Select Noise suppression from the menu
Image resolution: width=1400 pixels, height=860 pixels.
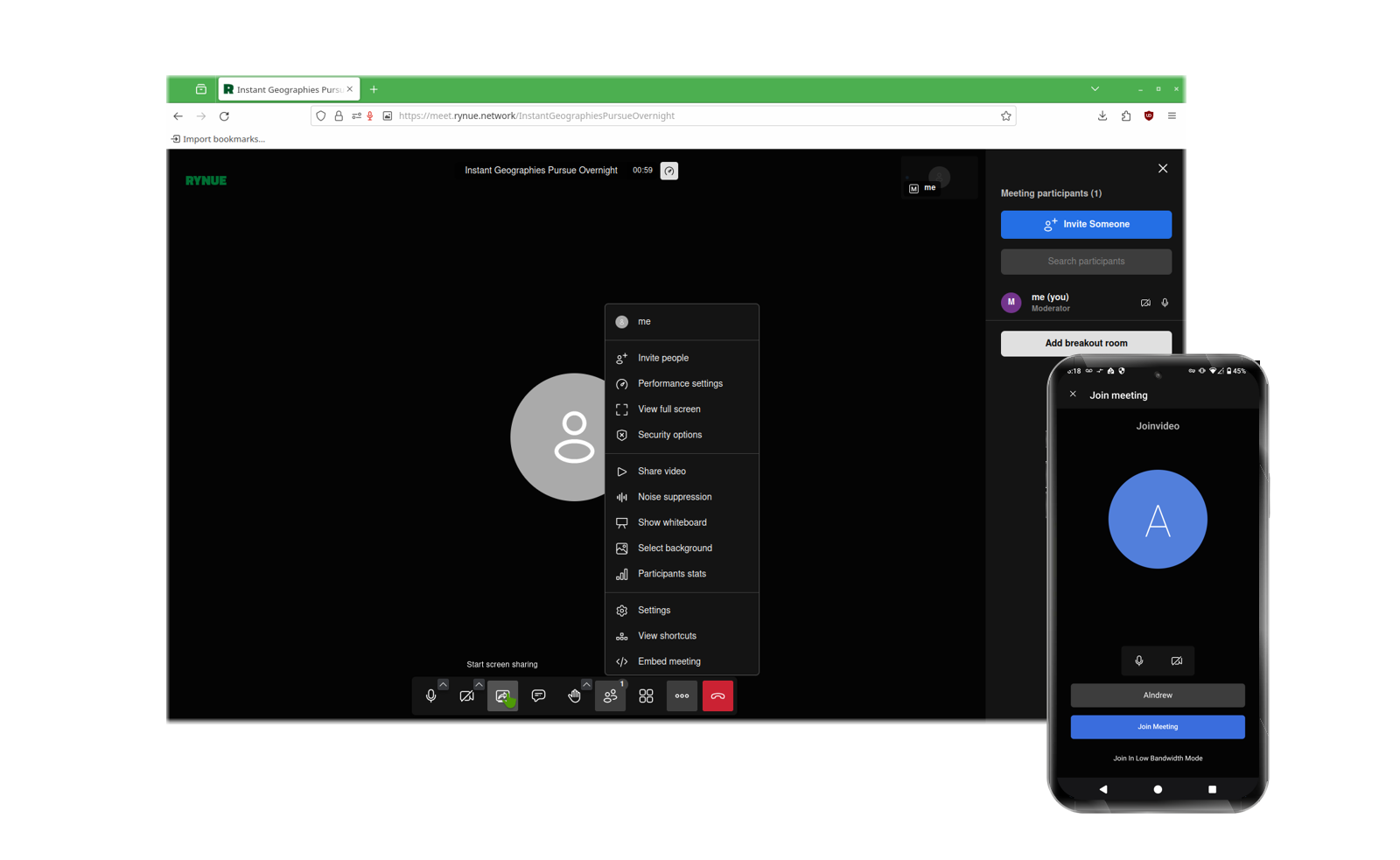tap(675, 497)
